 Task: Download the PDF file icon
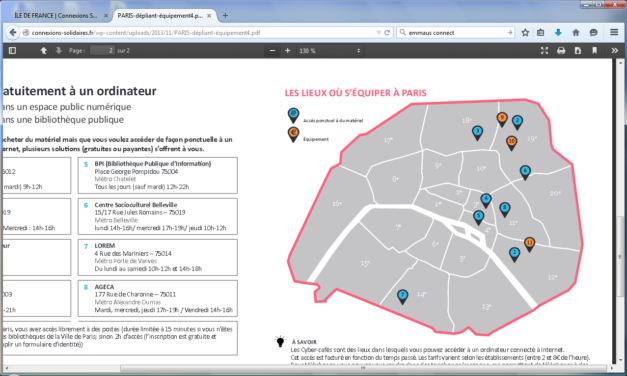[x=578, y=50]
